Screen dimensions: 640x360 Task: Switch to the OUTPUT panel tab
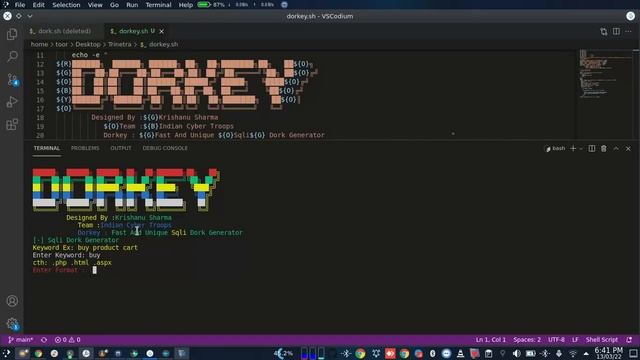121,148
